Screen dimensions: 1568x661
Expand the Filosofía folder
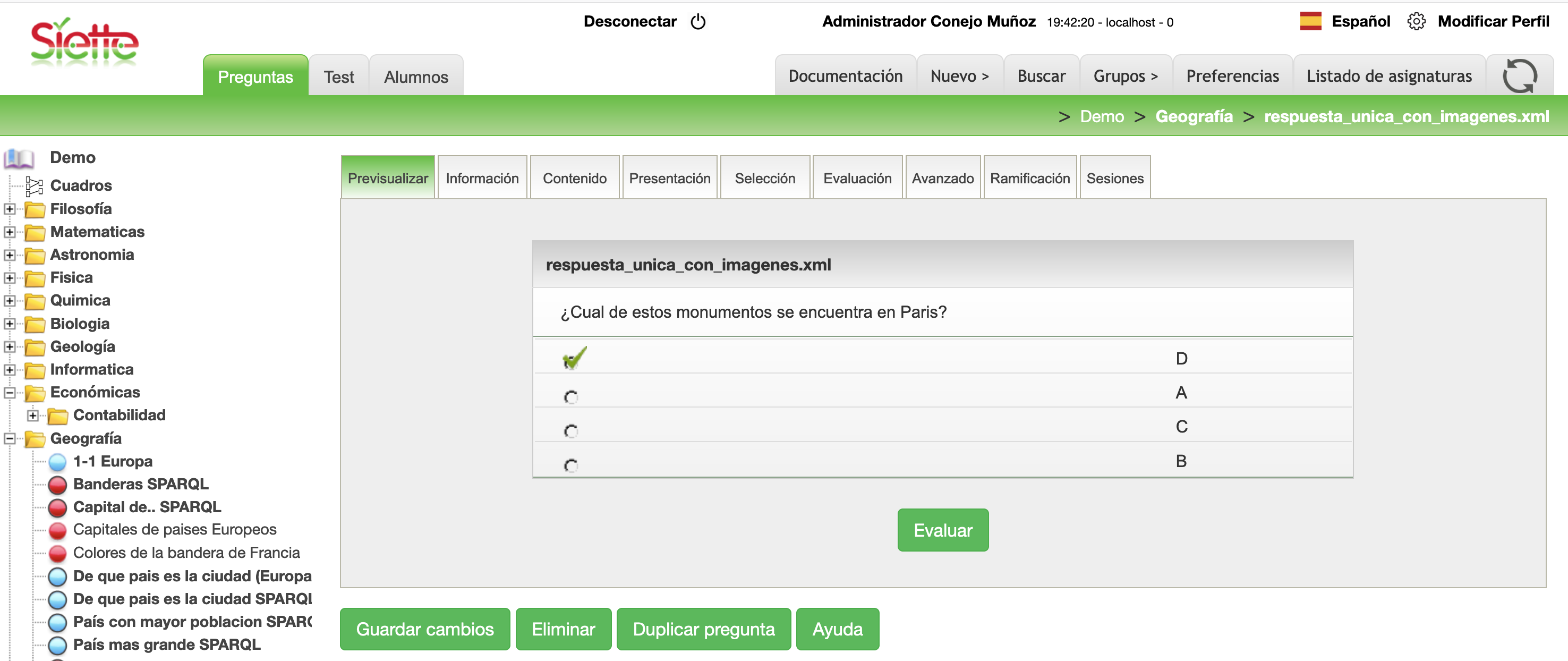(10, 209)
